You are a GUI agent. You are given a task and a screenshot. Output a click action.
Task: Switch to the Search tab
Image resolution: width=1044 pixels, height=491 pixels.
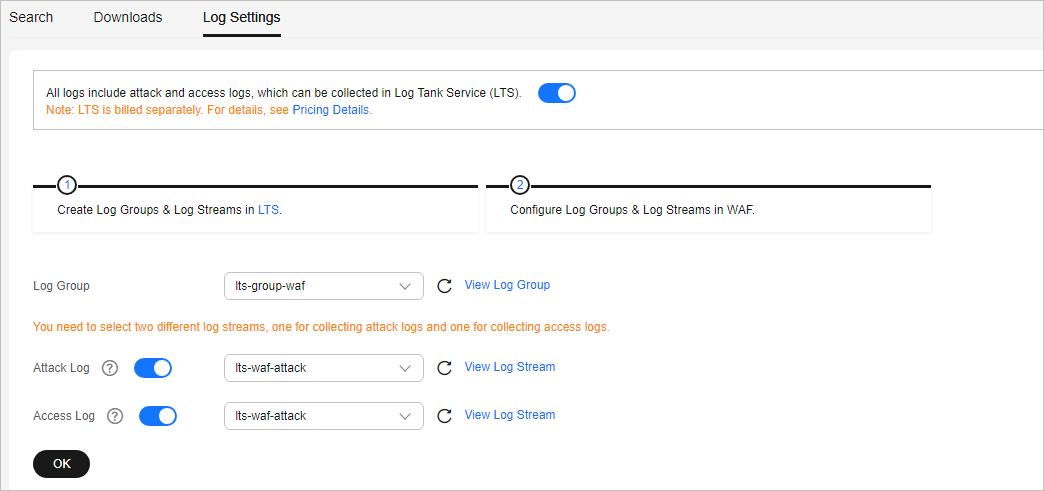[x=31, y=17]
